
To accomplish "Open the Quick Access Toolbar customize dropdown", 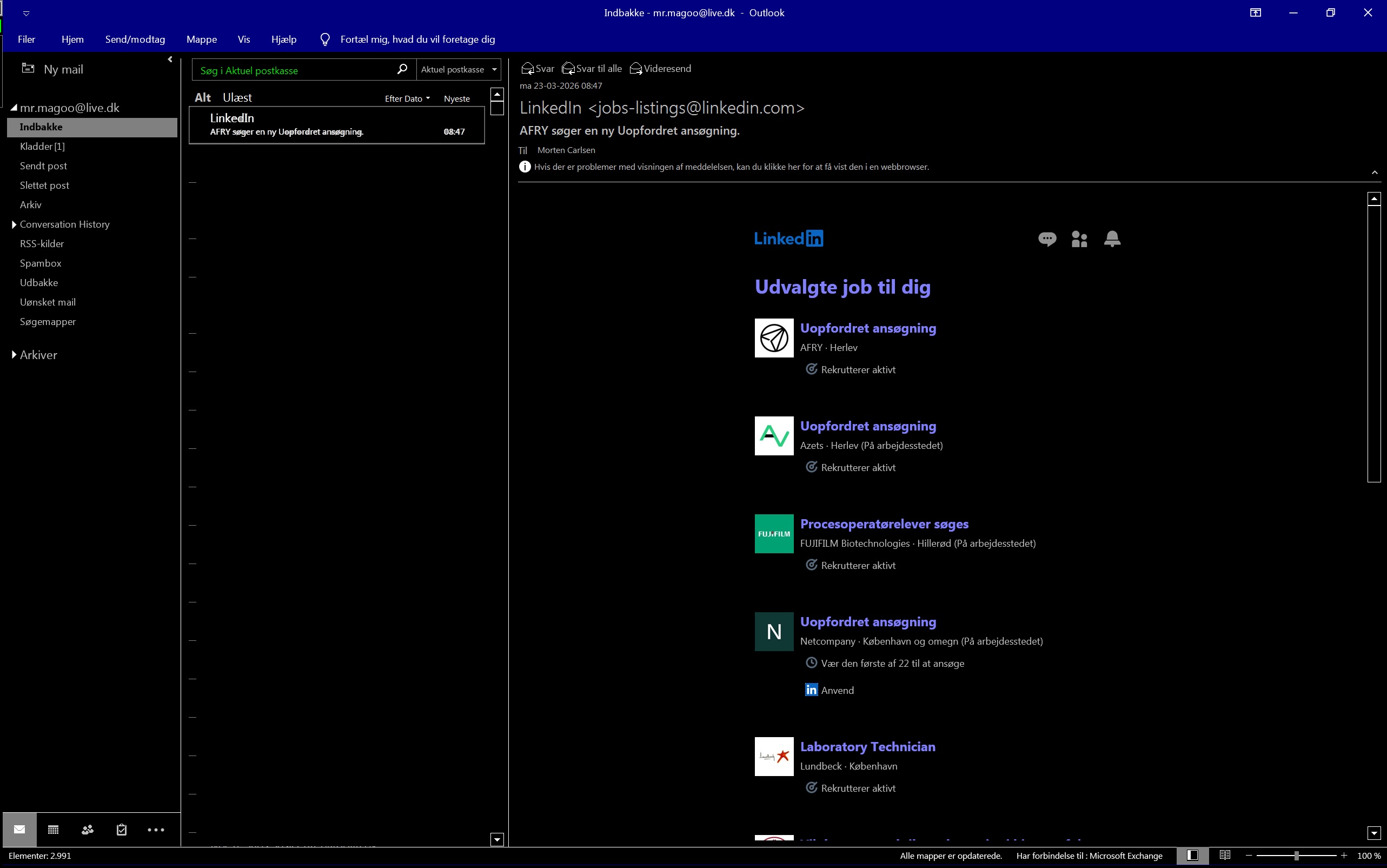I will pyautogui.click(x=26, y=13).
